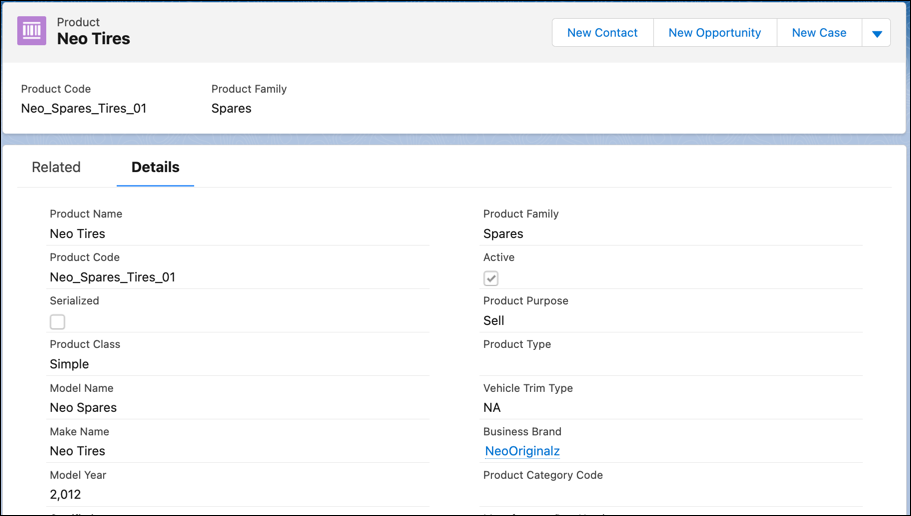Select the Details tab
This screenshot has height=516, width=911.
pyautogui.click(x=155, y=167)
